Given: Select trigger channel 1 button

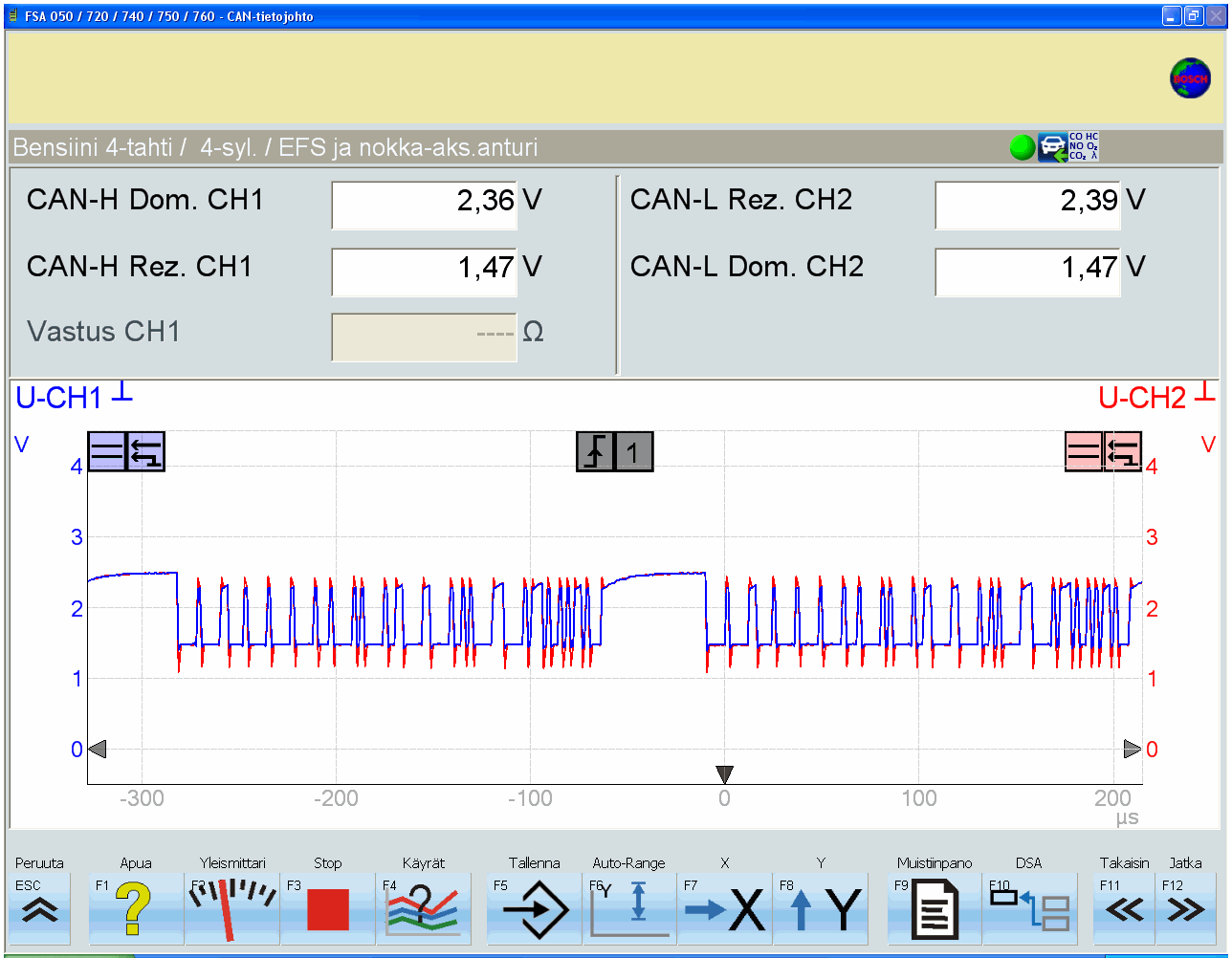Looking at the screenshot, I should [x=634, y=452].
